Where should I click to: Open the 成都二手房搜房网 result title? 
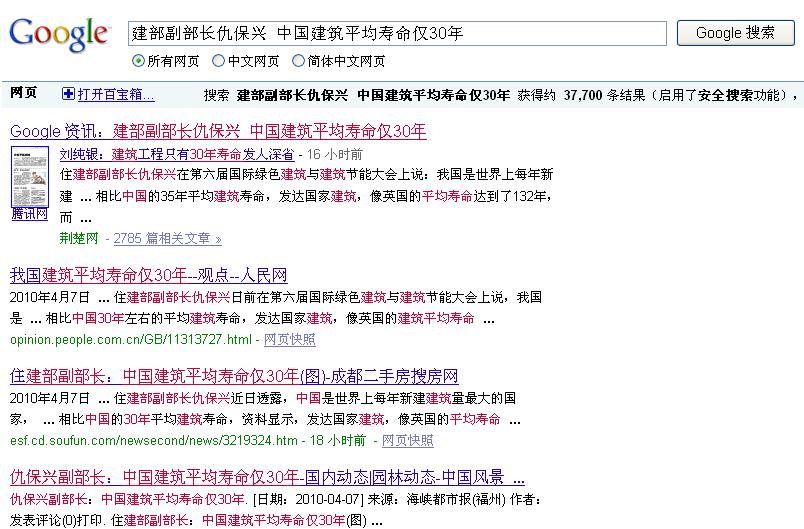pyautogui.click(x=234, y=376)
